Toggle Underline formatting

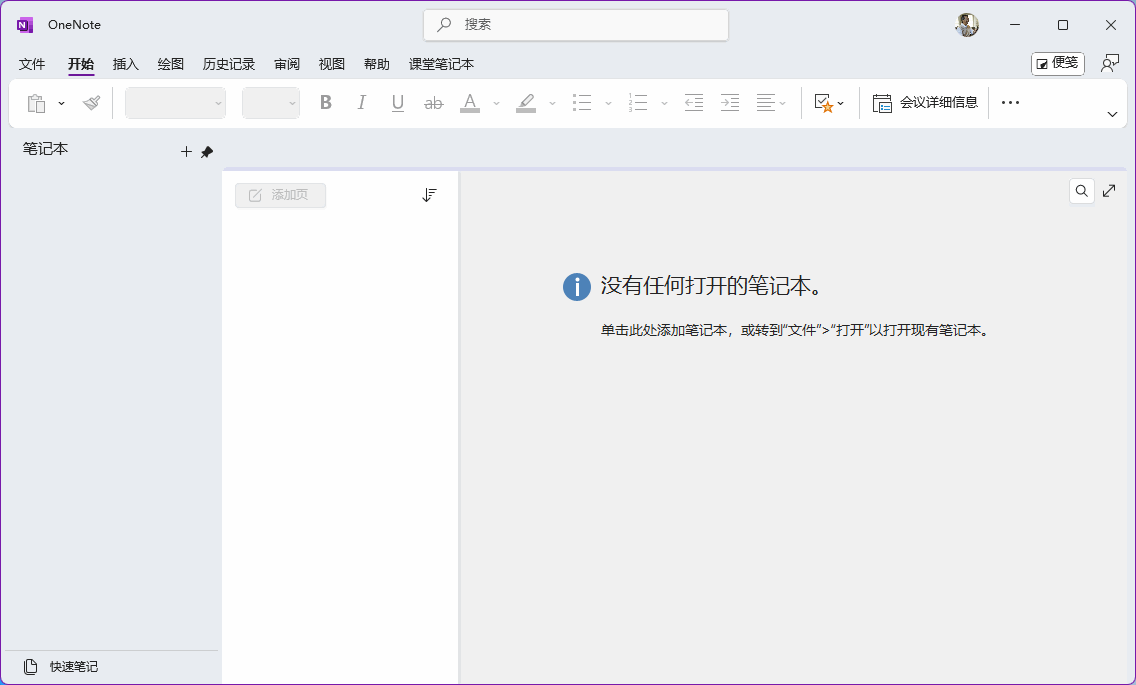pos(398,103)
